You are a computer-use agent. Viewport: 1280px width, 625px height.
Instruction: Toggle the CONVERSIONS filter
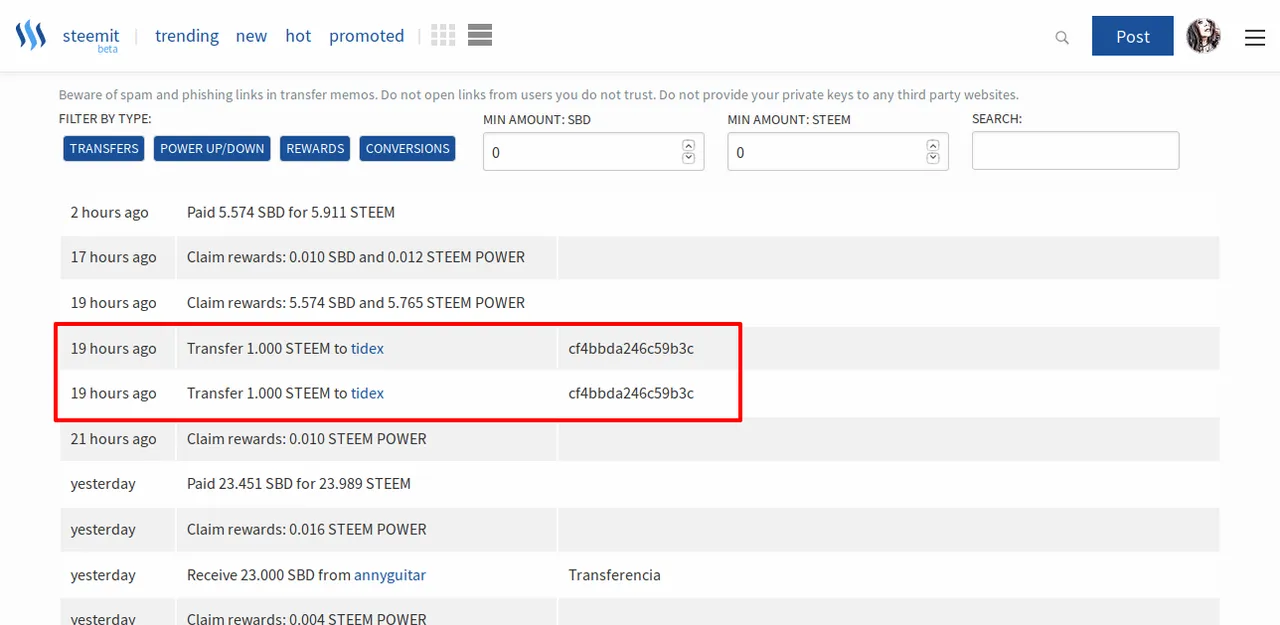coord(407,148)
